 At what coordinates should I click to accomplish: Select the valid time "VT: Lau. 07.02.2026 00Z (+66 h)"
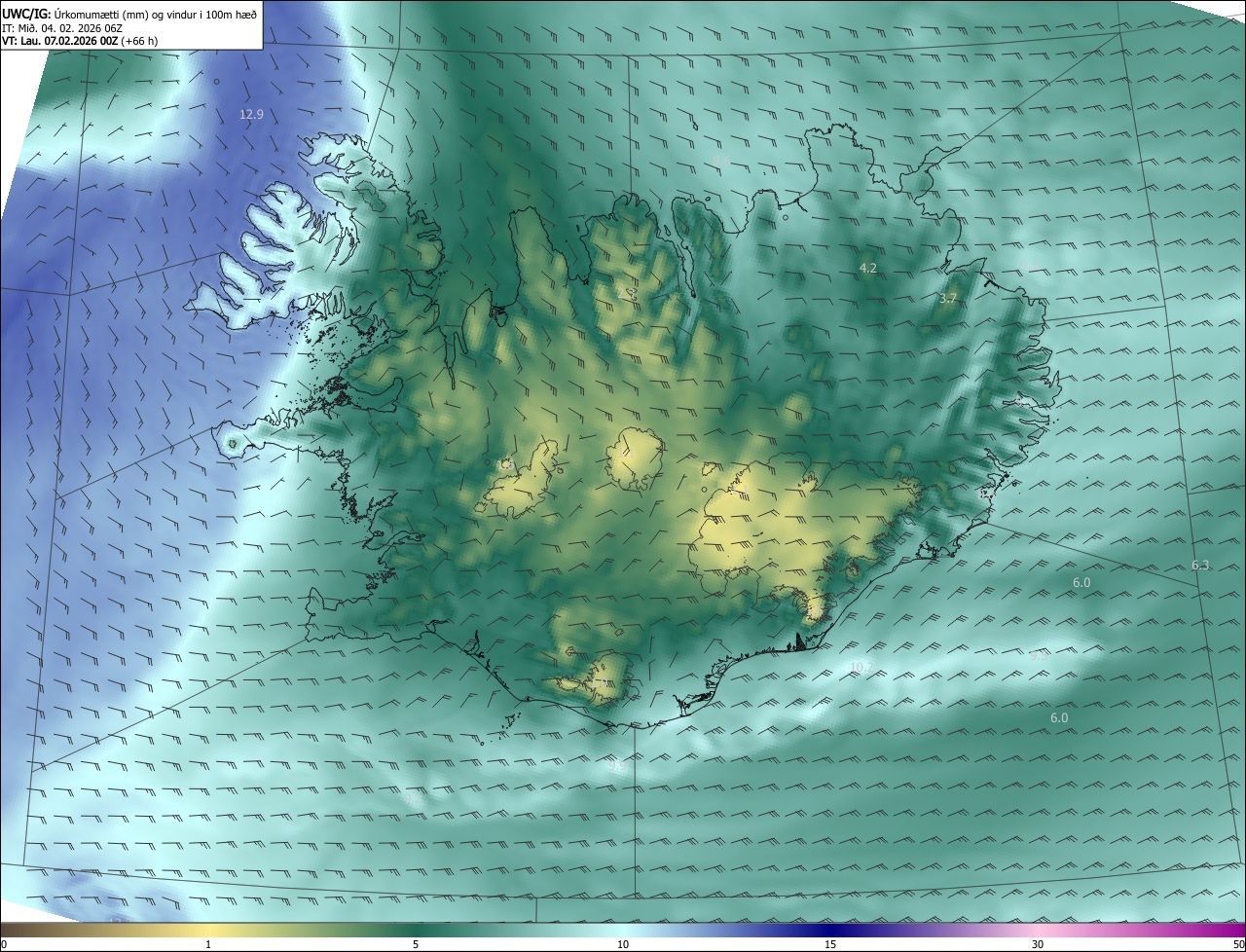click(80, 41)
